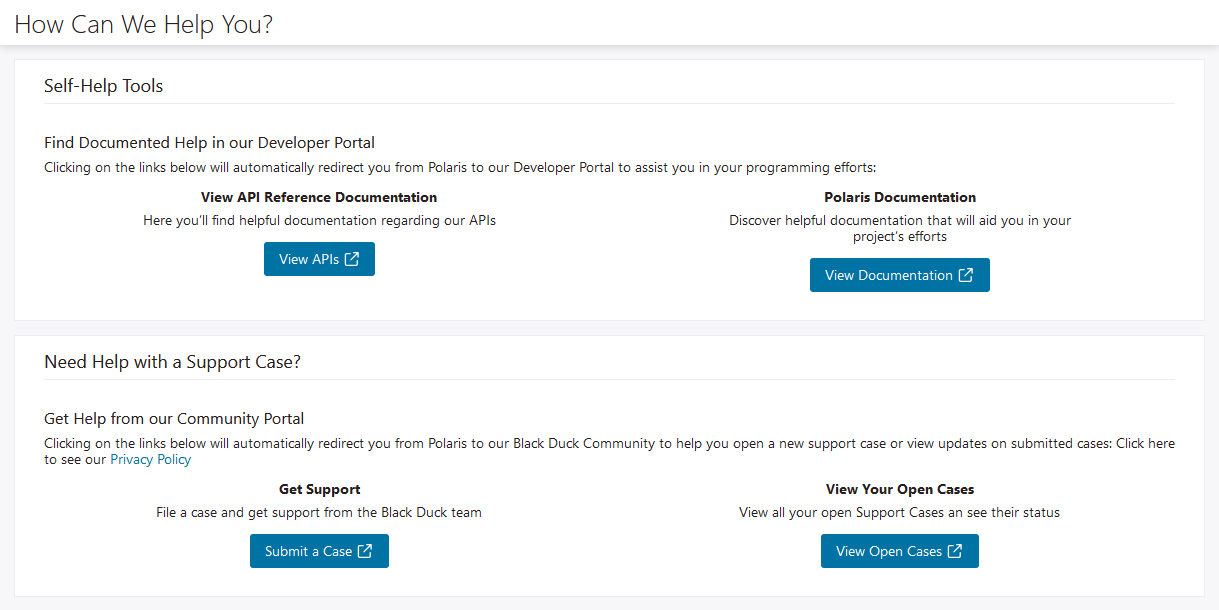Select the 'View Your Open Cases' title
The width and height of the screenshot is (1219, 610).
click(x=900, y=489)
